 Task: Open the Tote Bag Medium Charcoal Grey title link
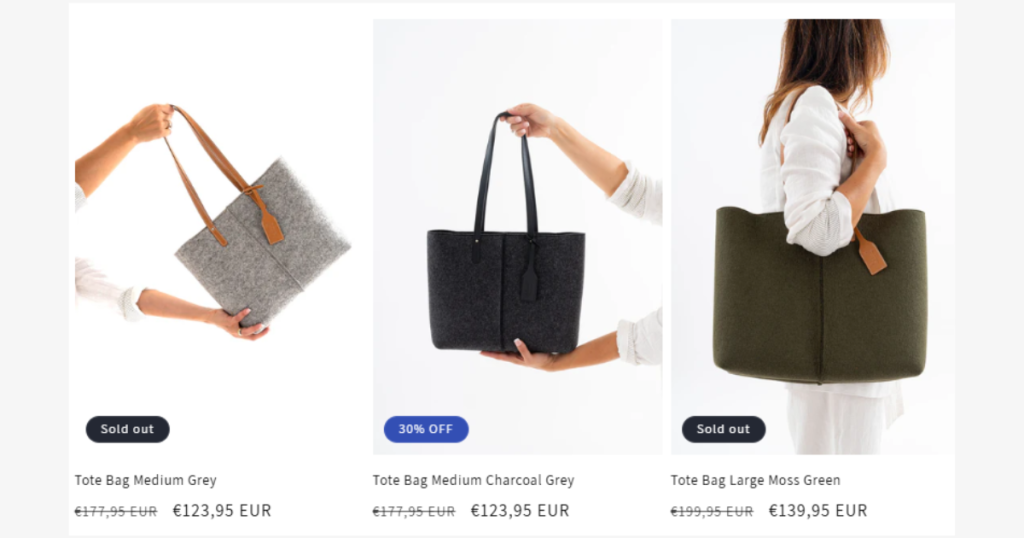[x=473, y=481]
